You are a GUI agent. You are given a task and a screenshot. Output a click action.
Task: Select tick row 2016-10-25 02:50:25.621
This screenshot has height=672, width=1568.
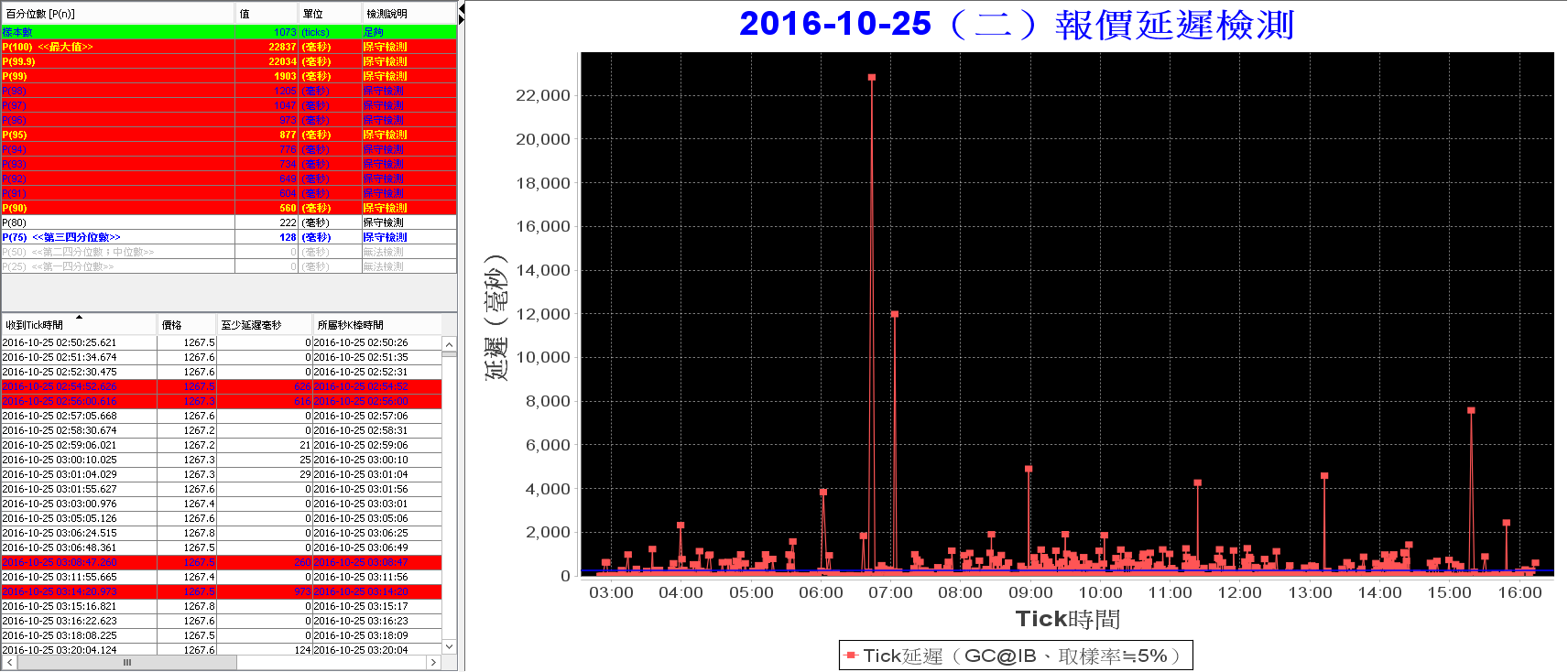[222, 342]
